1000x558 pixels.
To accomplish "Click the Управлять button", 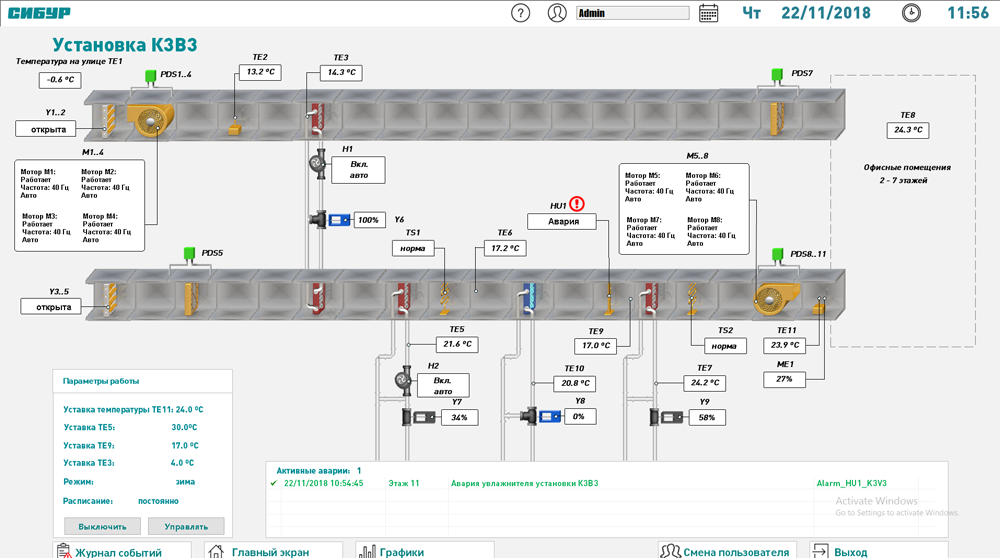I will click(186, 527).
